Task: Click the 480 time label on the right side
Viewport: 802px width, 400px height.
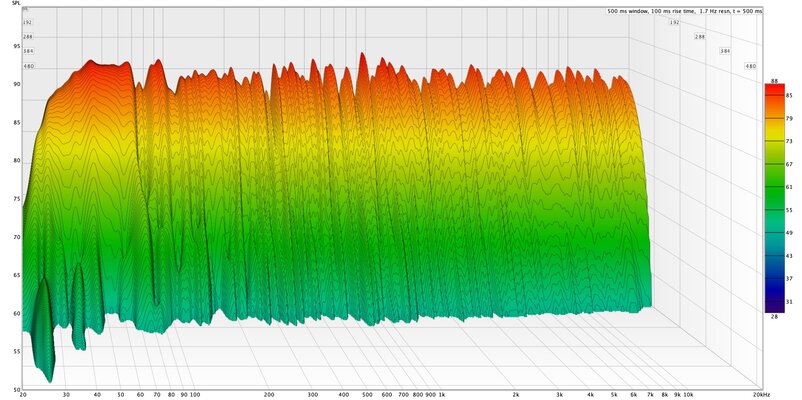Action: [x=750, y=66]
